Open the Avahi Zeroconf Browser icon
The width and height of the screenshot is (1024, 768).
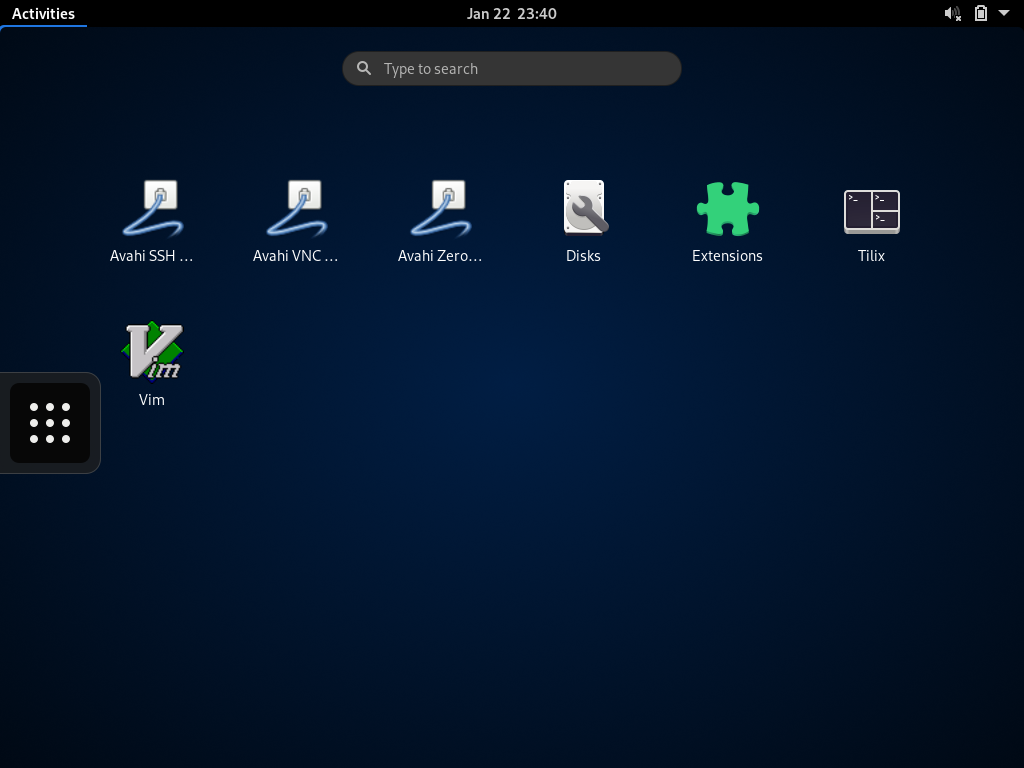(440, 208)
